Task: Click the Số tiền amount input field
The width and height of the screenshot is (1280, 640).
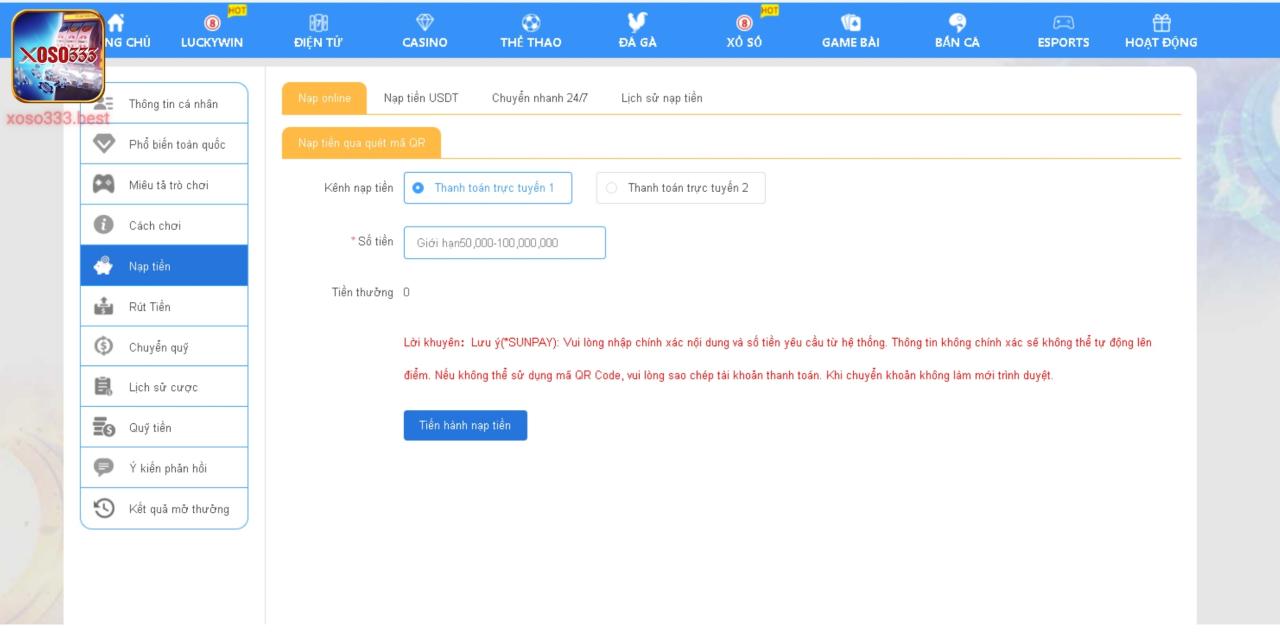Action: click(x=504, y=242)
